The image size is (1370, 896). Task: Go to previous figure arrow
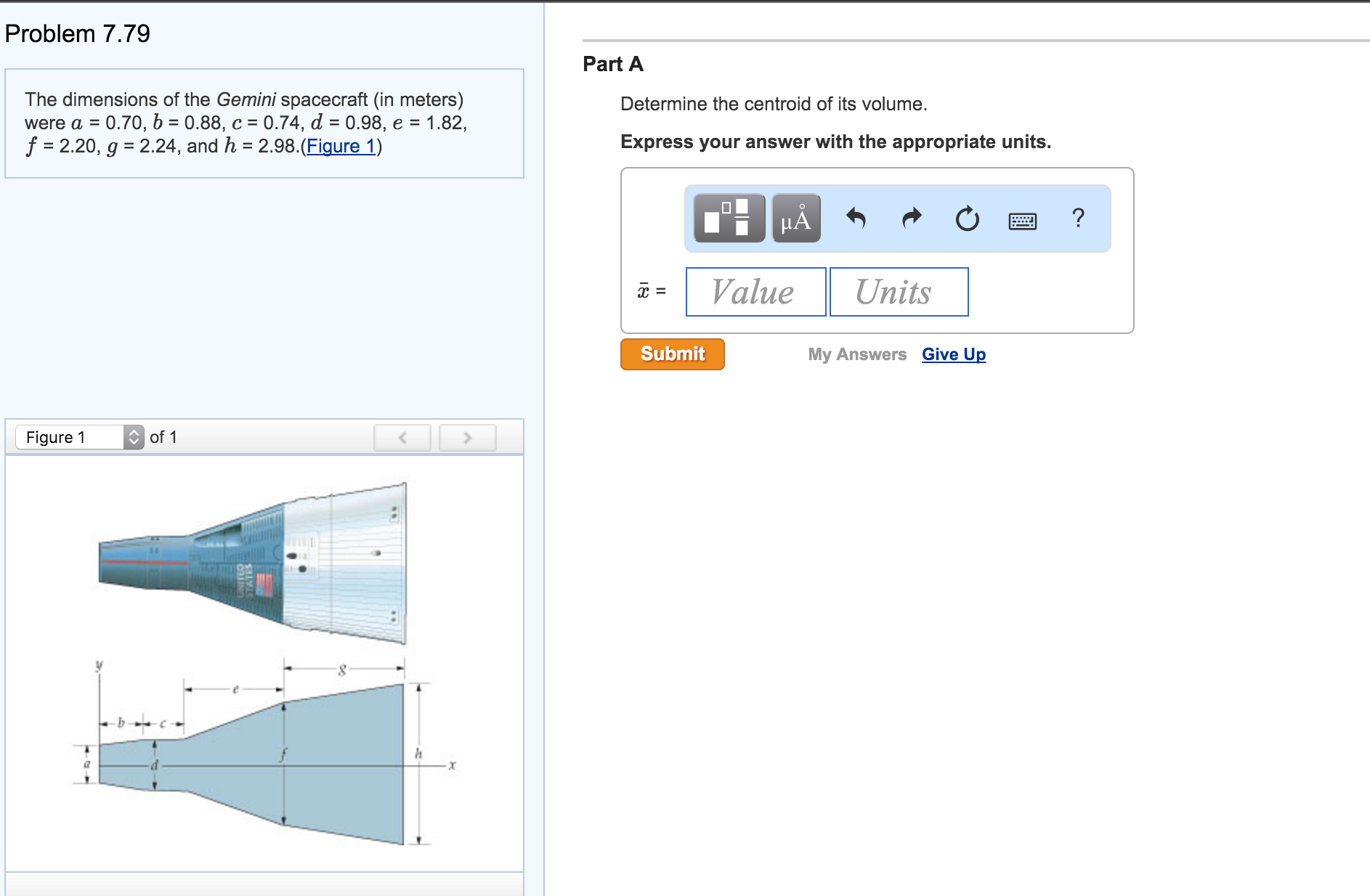point(402,437)
